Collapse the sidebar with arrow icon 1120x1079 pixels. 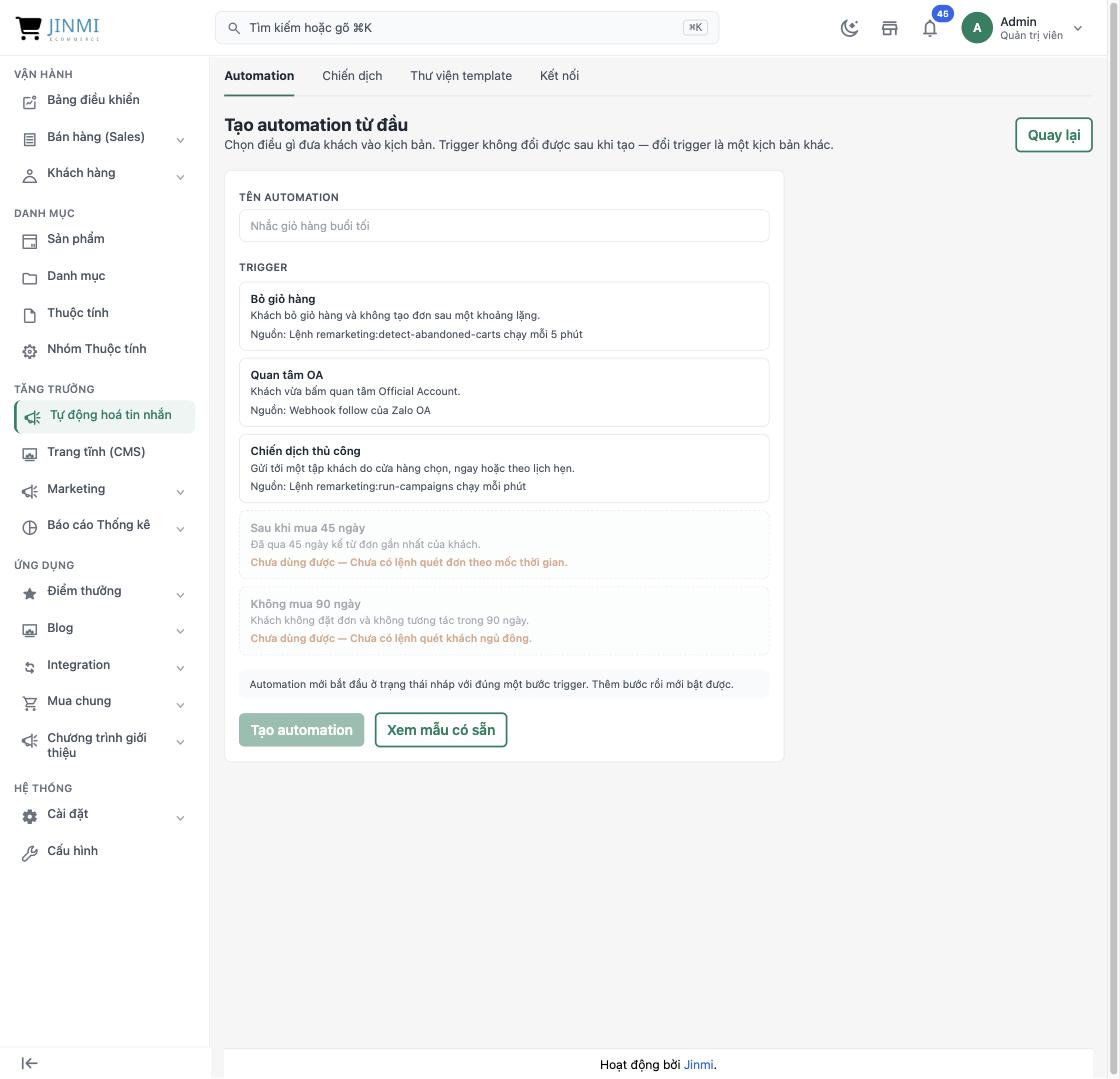[29, 1063]
